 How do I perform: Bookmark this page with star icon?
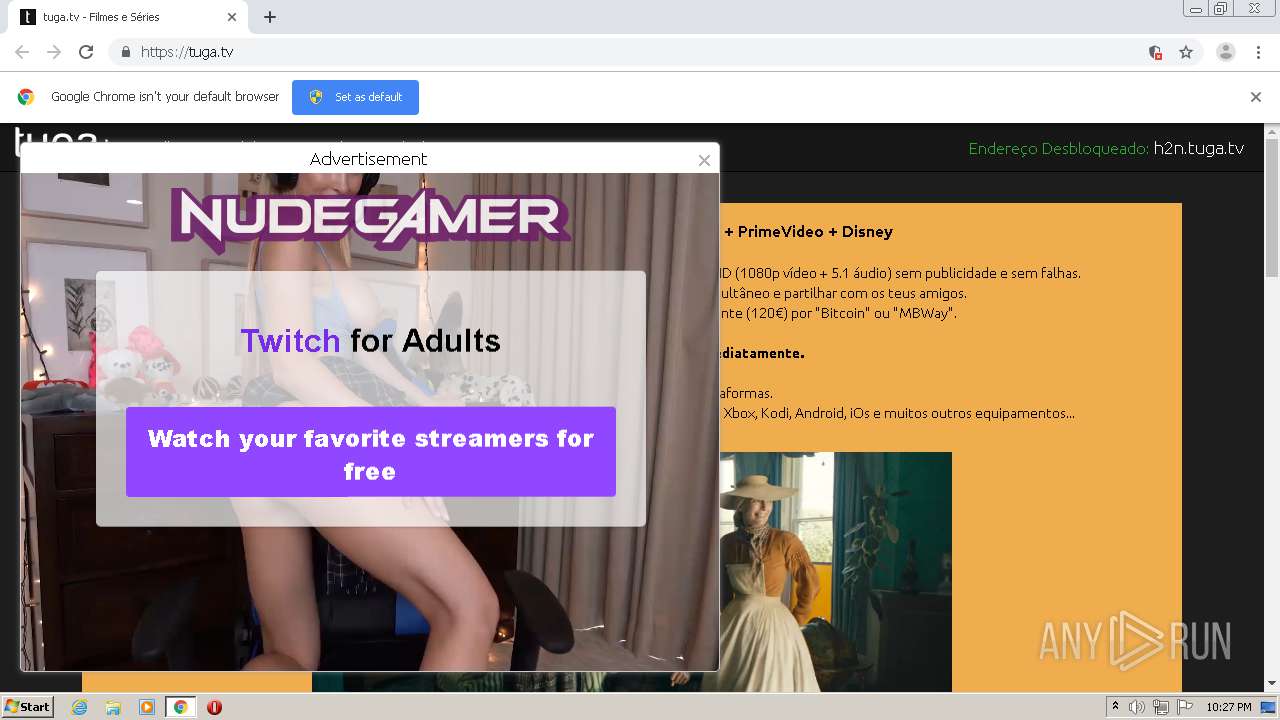1186,52
